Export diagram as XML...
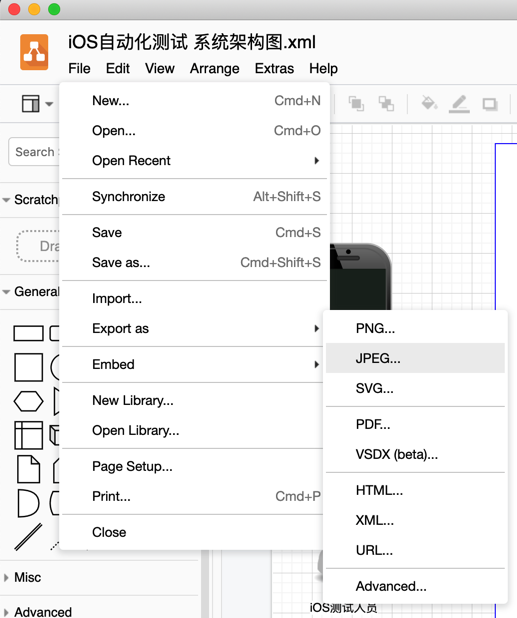Image resolution: width=517 pixels, height=618 pixels. click(415, 520)
